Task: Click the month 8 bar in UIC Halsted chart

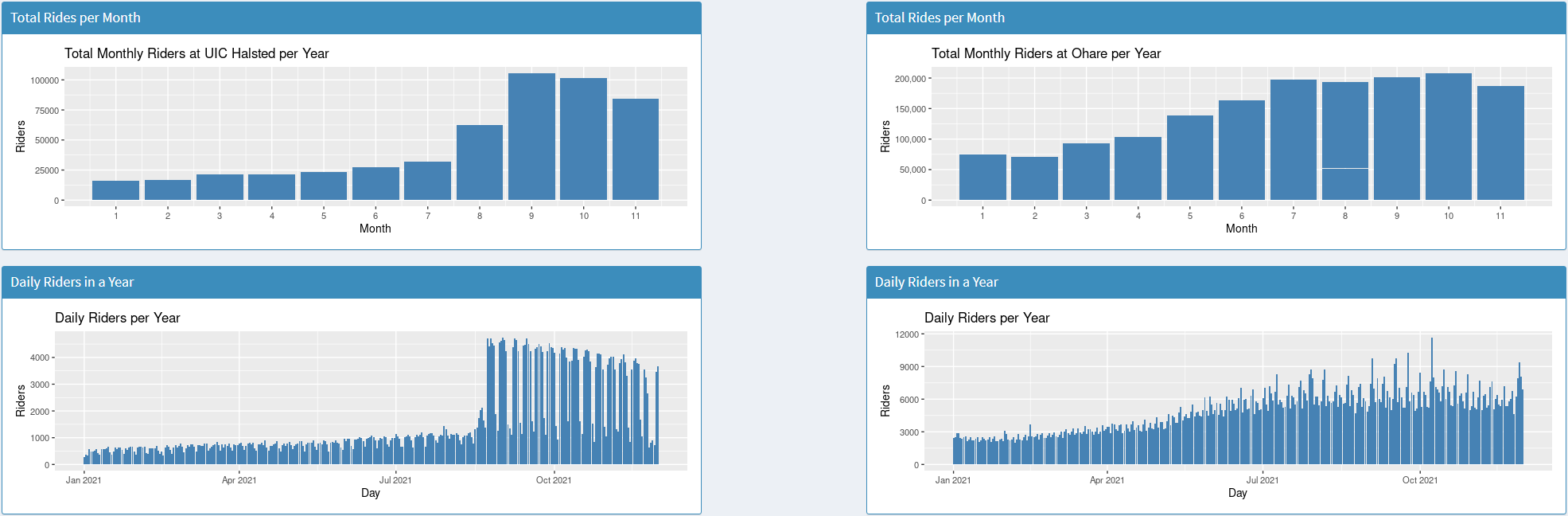Action: click(x=480, y=162)
